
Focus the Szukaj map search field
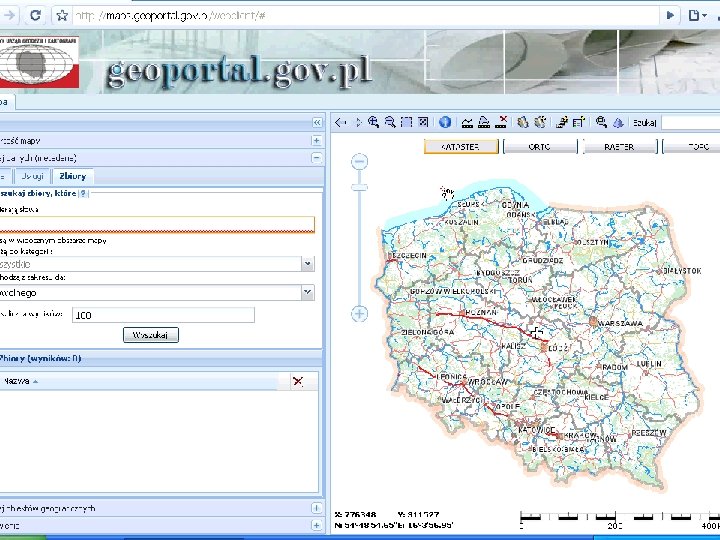691,123
